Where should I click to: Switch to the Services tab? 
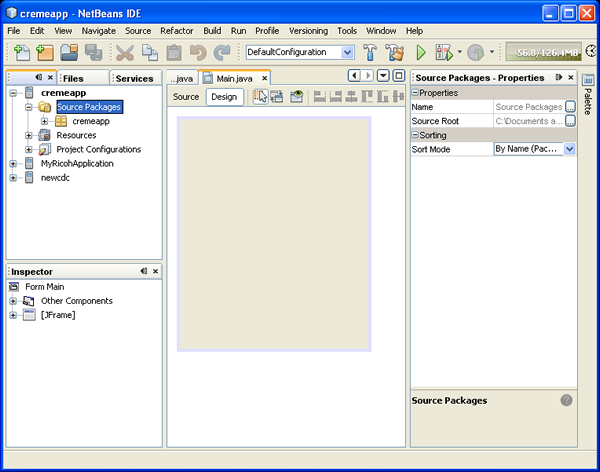[134, 78]
